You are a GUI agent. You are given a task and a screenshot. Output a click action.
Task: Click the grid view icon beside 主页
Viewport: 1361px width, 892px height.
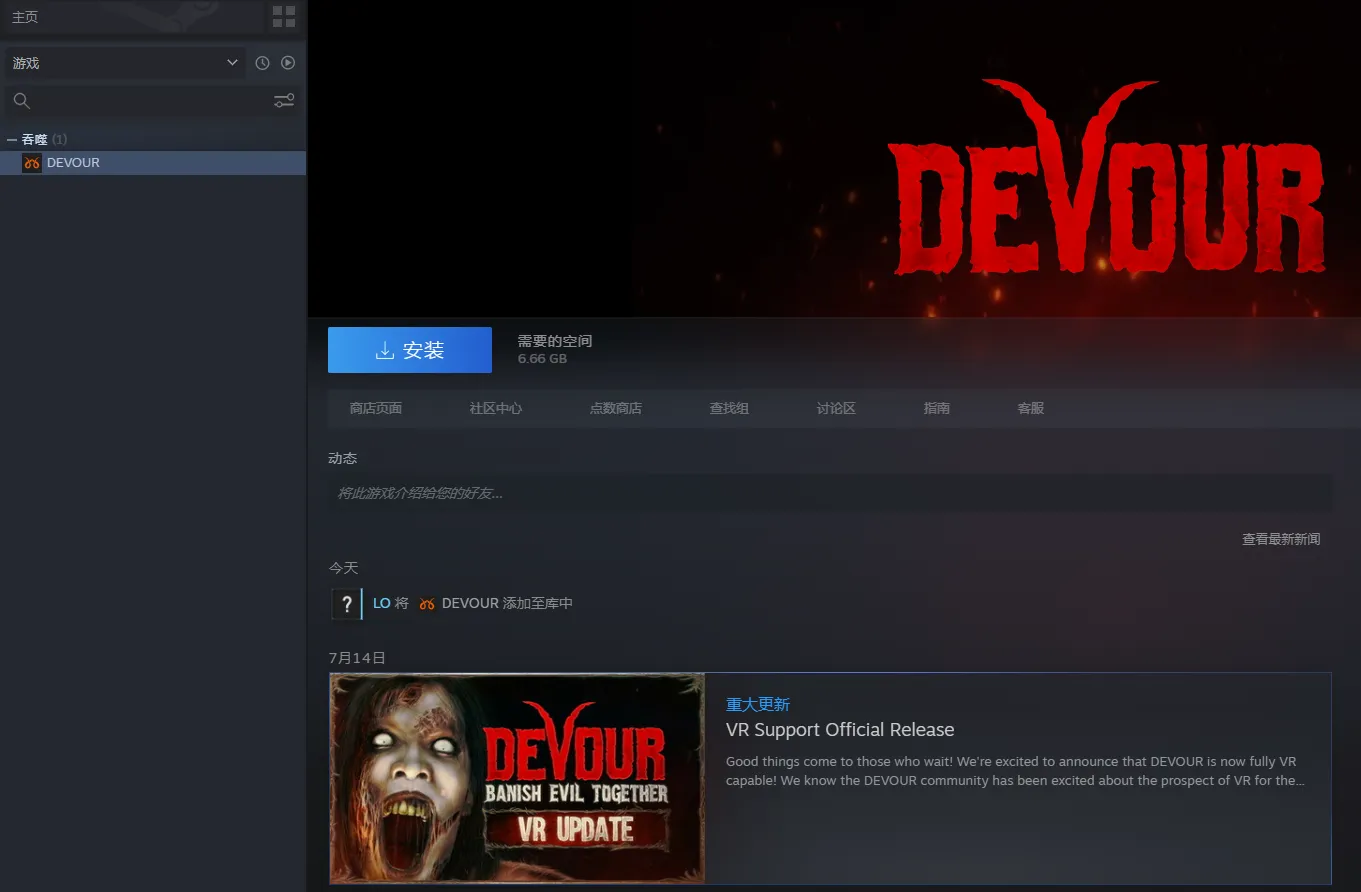pyautogui.click(x=284, y=17)
